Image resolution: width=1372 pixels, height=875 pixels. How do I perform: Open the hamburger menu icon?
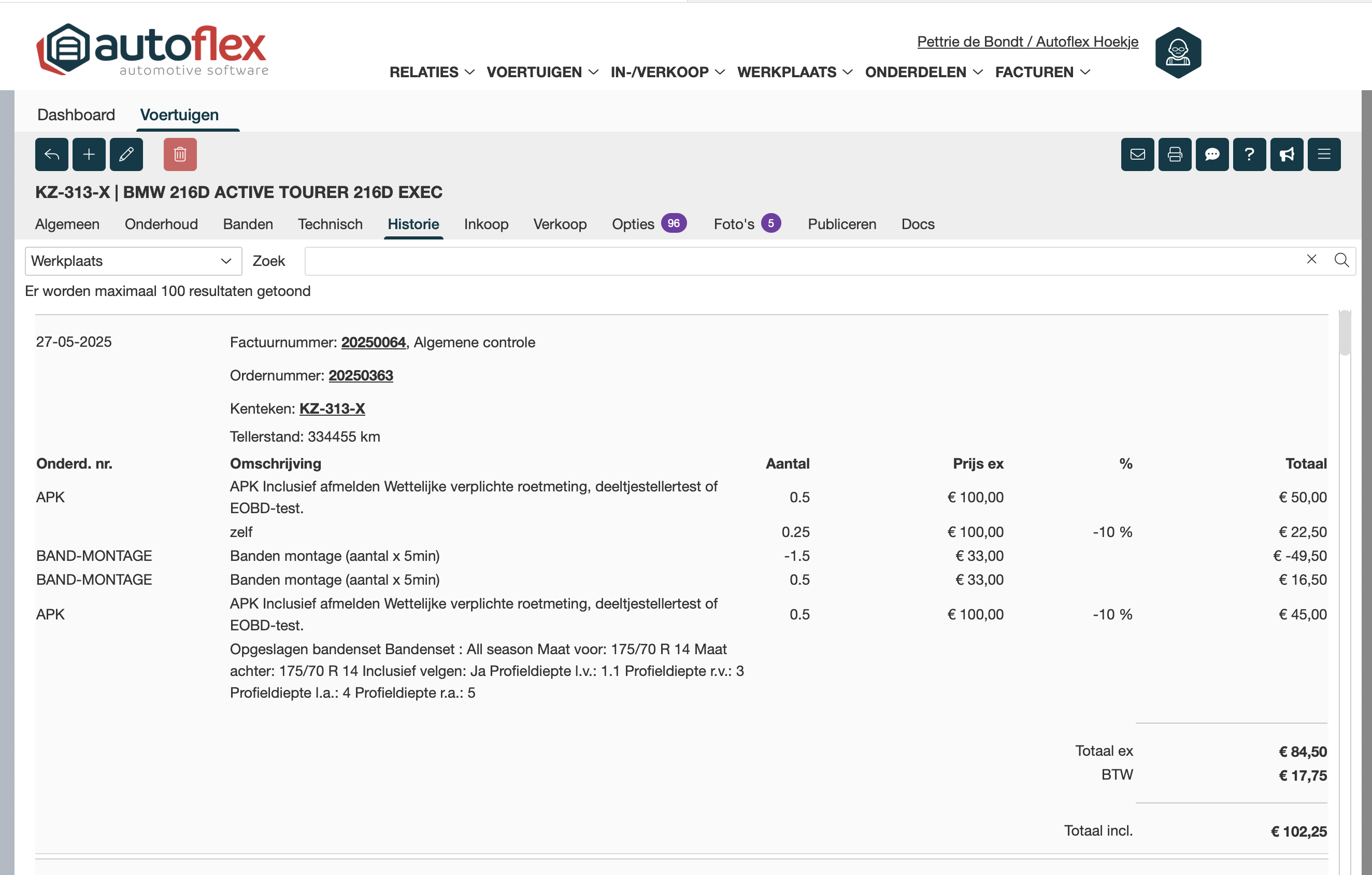click(x=1324, y=154)
